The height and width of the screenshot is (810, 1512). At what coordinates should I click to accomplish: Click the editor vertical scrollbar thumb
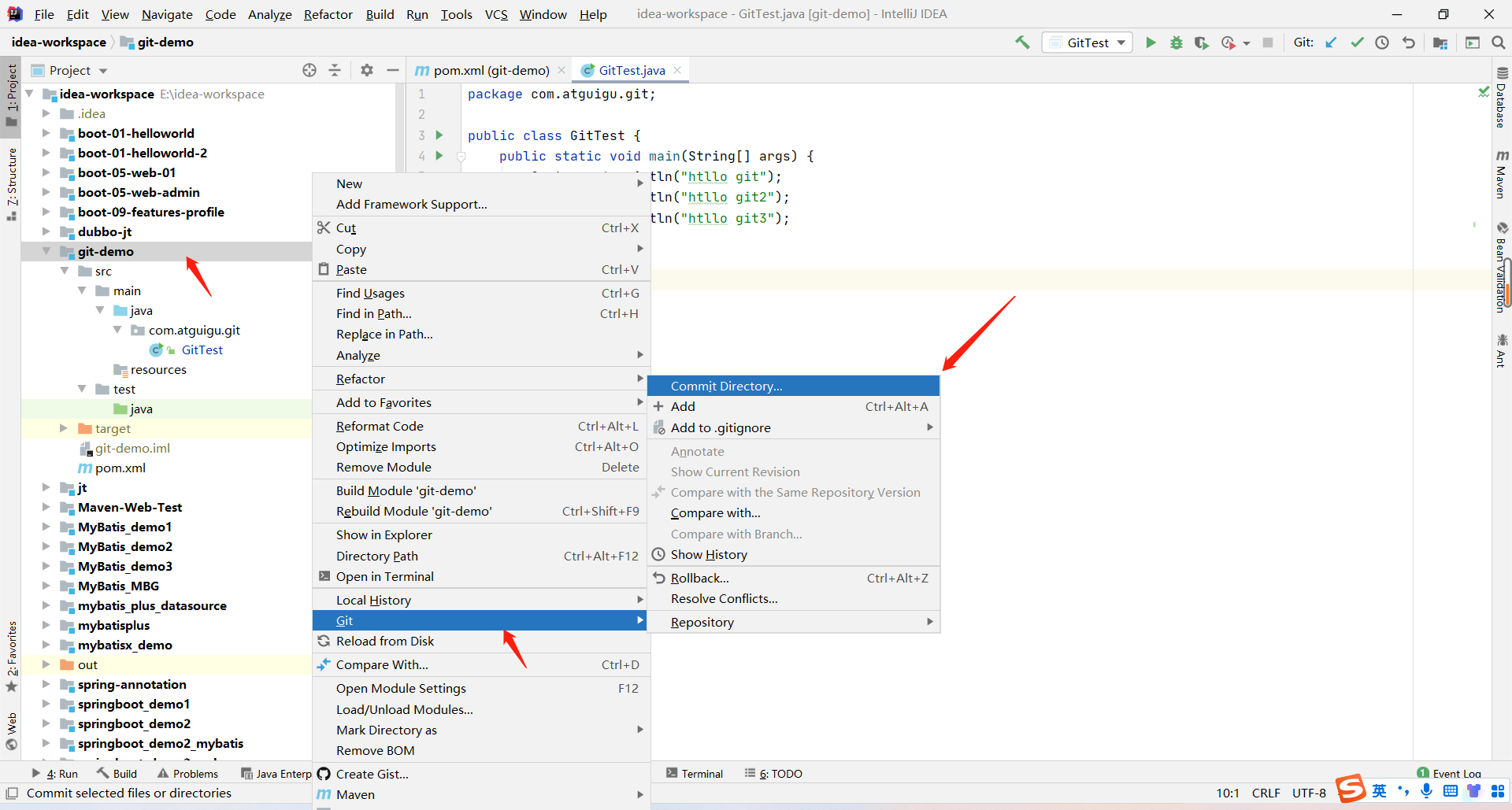(x=1507, y=283)
